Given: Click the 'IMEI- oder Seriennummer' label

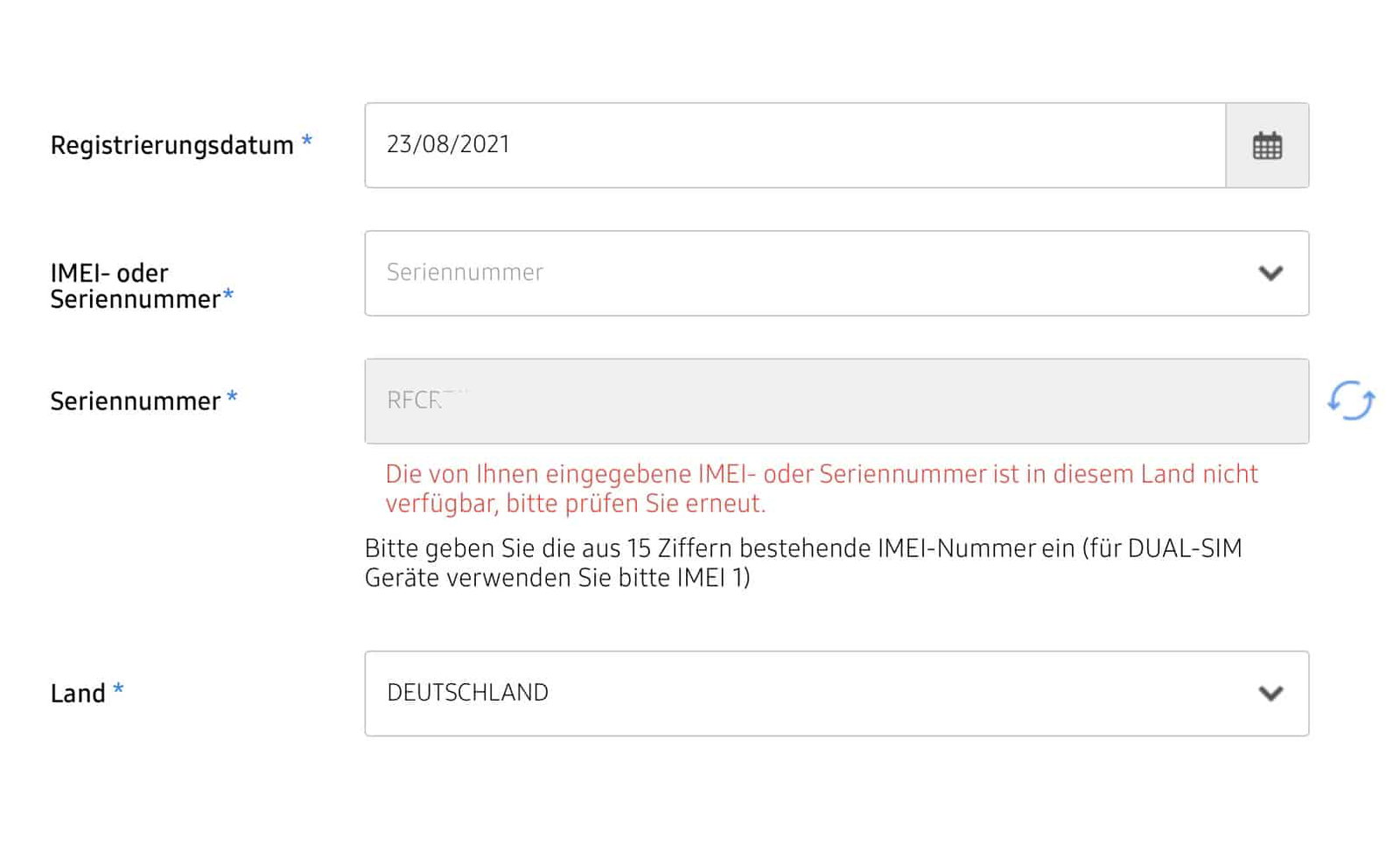Looking at the screenshot, I should 135,286.
